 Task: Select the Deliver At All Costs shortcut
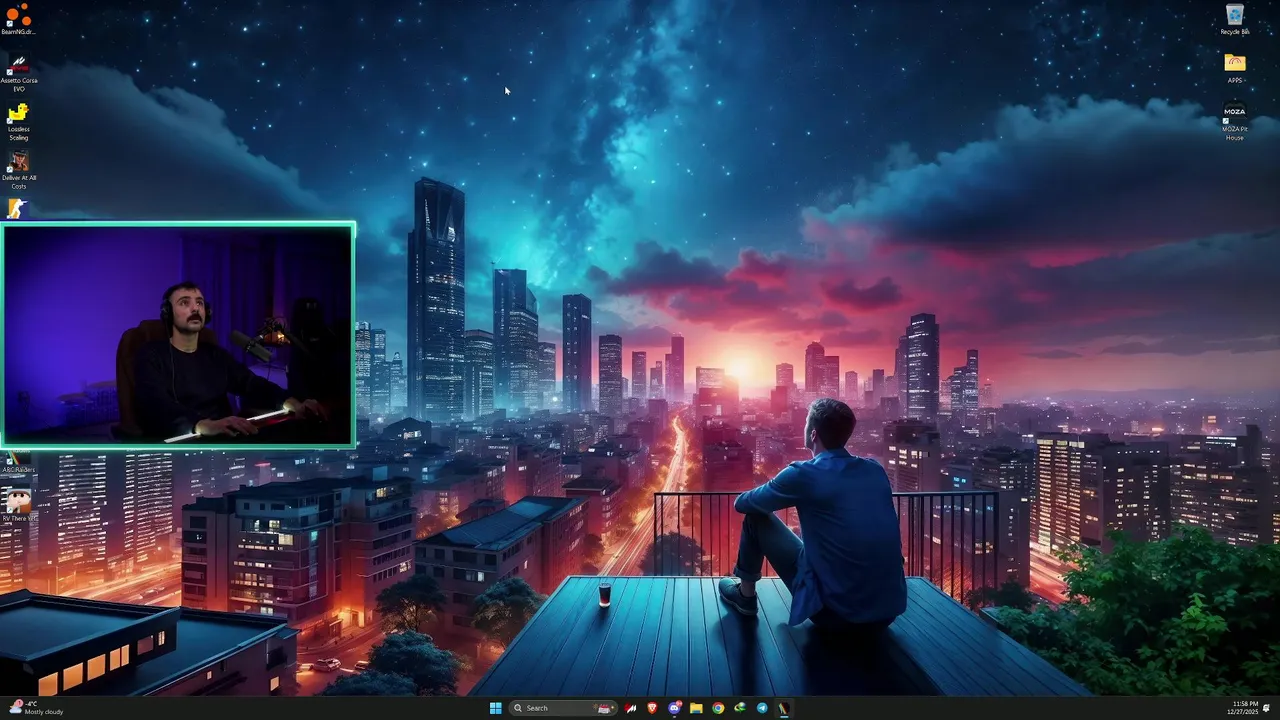click(18, 170)
